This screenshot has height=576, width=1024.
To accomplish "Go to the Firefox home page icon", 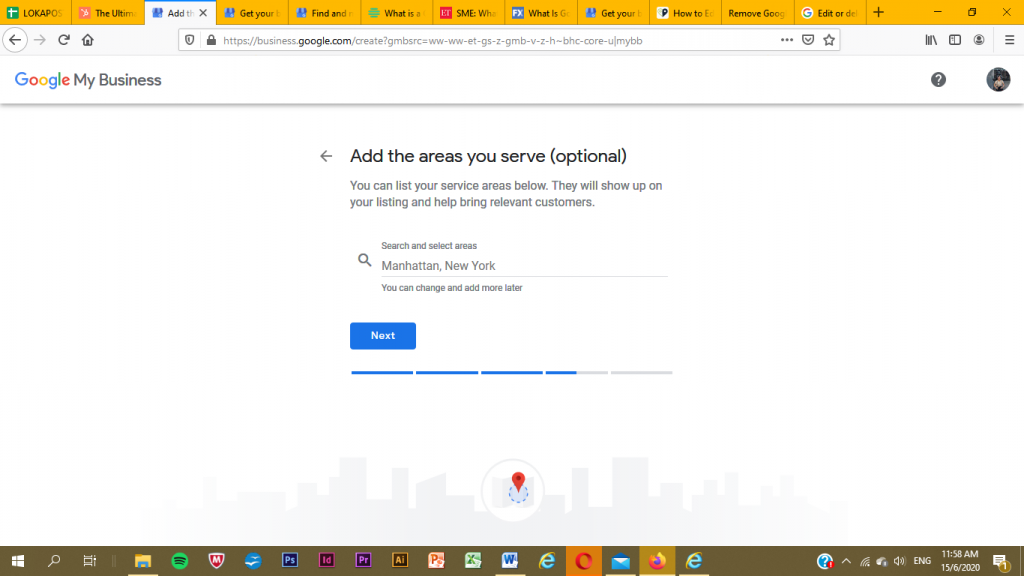I will point(88,40).
